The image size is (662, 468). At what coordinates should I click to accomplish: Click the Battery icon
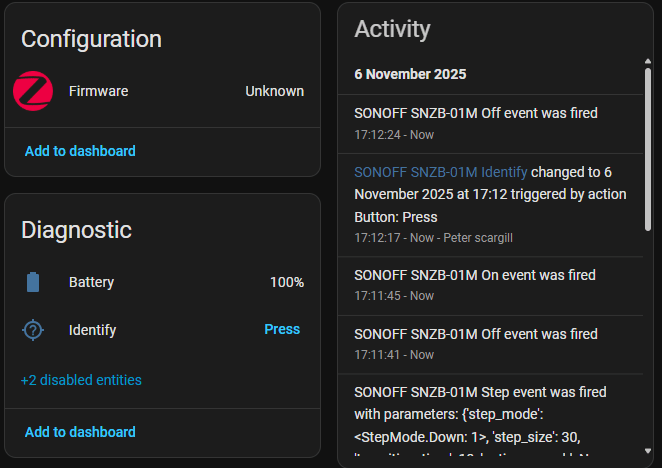click(33, 282)
